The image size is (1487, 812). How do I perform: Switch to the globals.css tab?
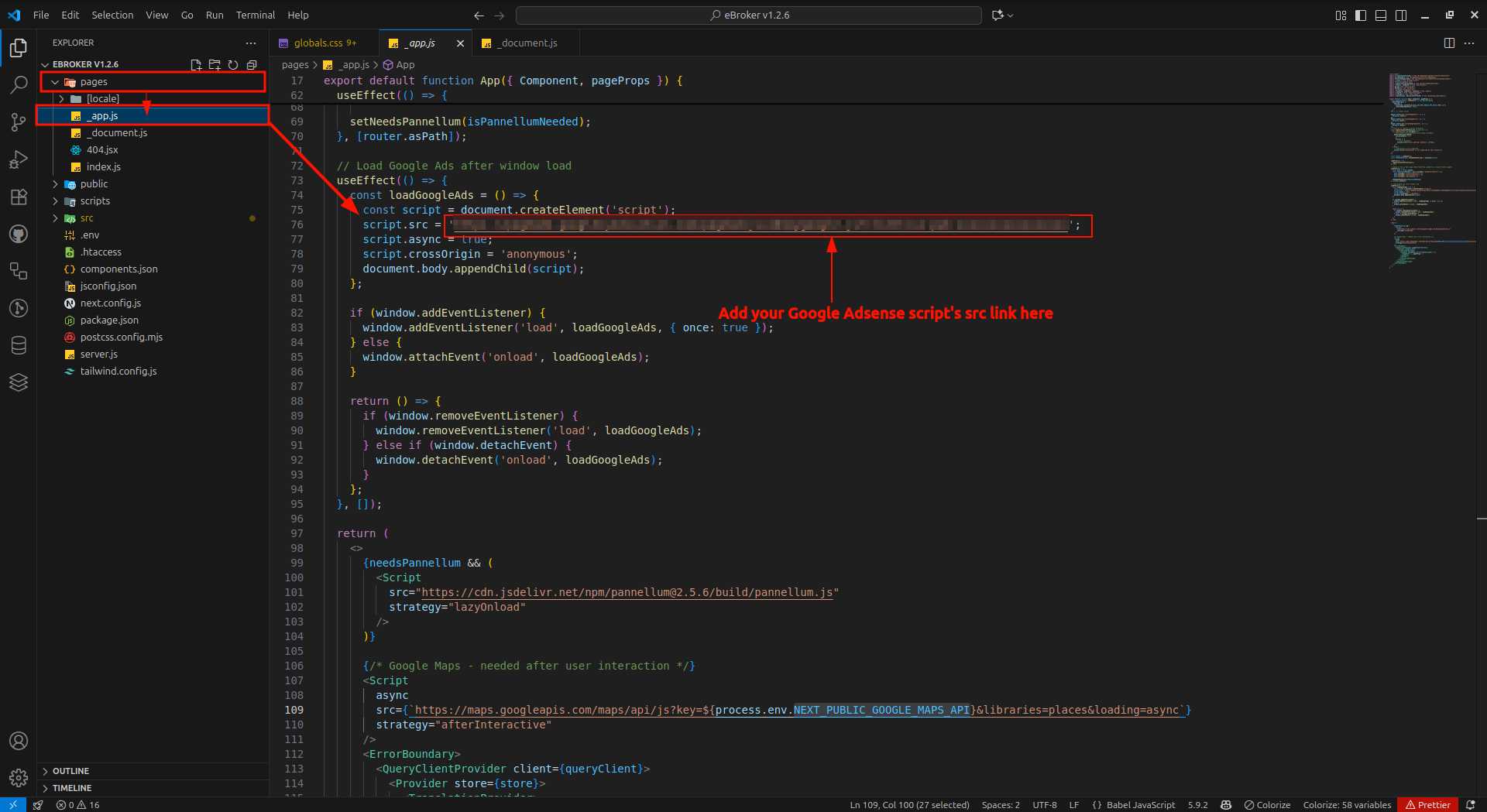click(325, 43)
